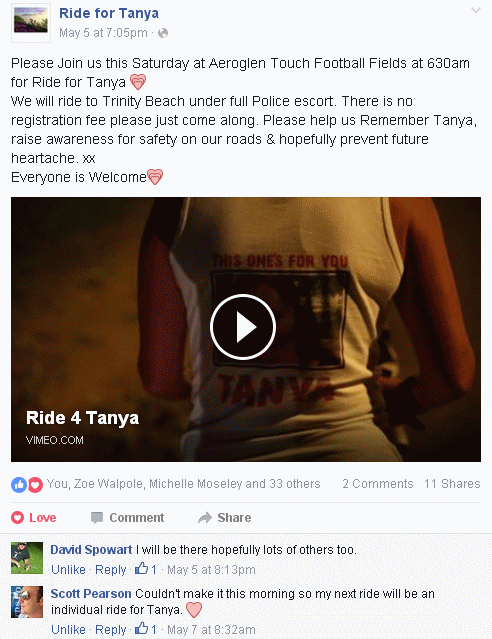This screenshot has width=492, height=639.
Task: View list of people who reacted
Action: click(183, 484)
